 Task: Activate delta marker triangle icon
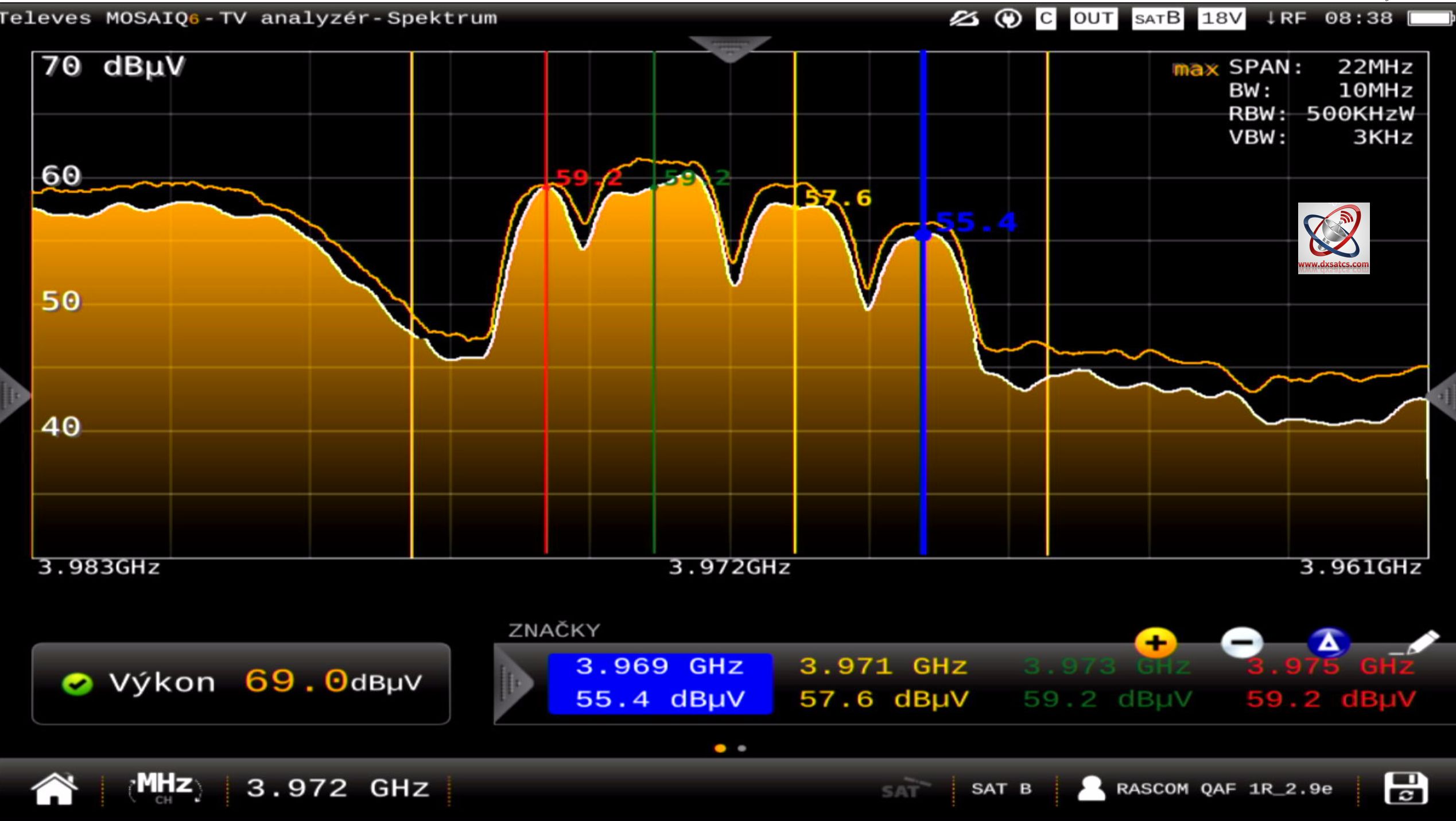(x=1328, y=643)
